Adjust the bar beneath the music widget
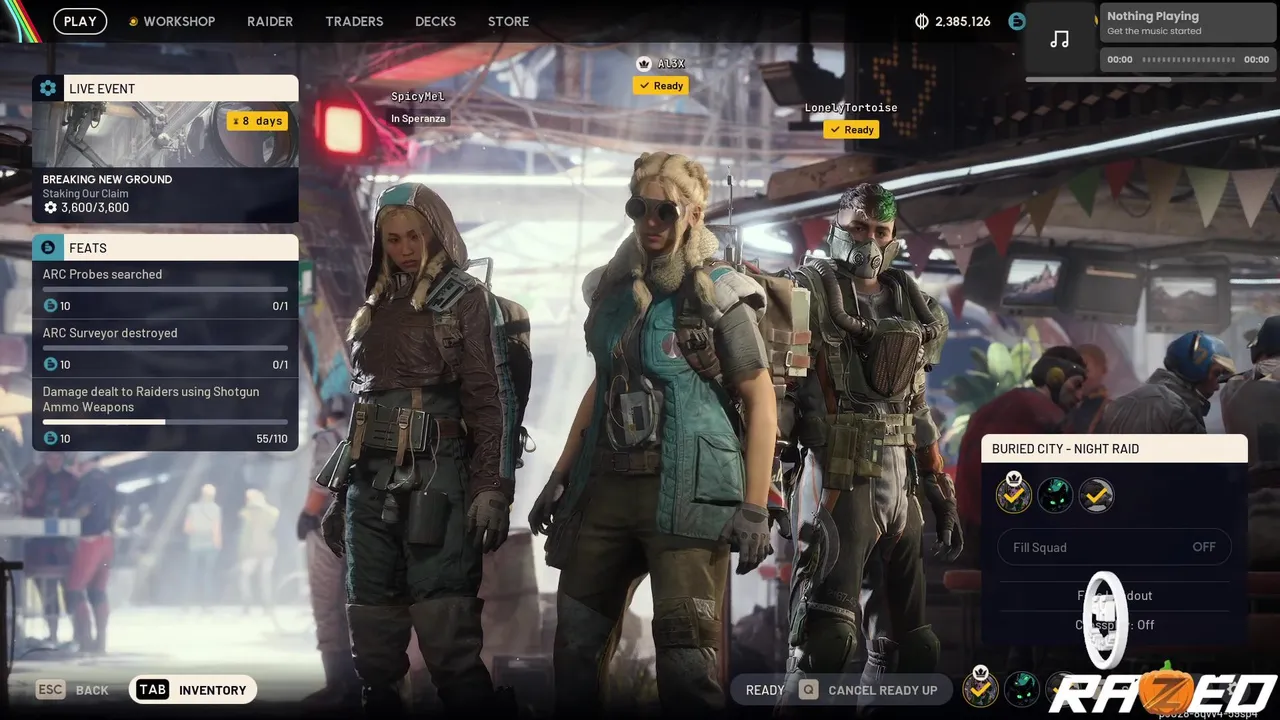The width and height of the screenshot is (1280, 720). 1150,80
